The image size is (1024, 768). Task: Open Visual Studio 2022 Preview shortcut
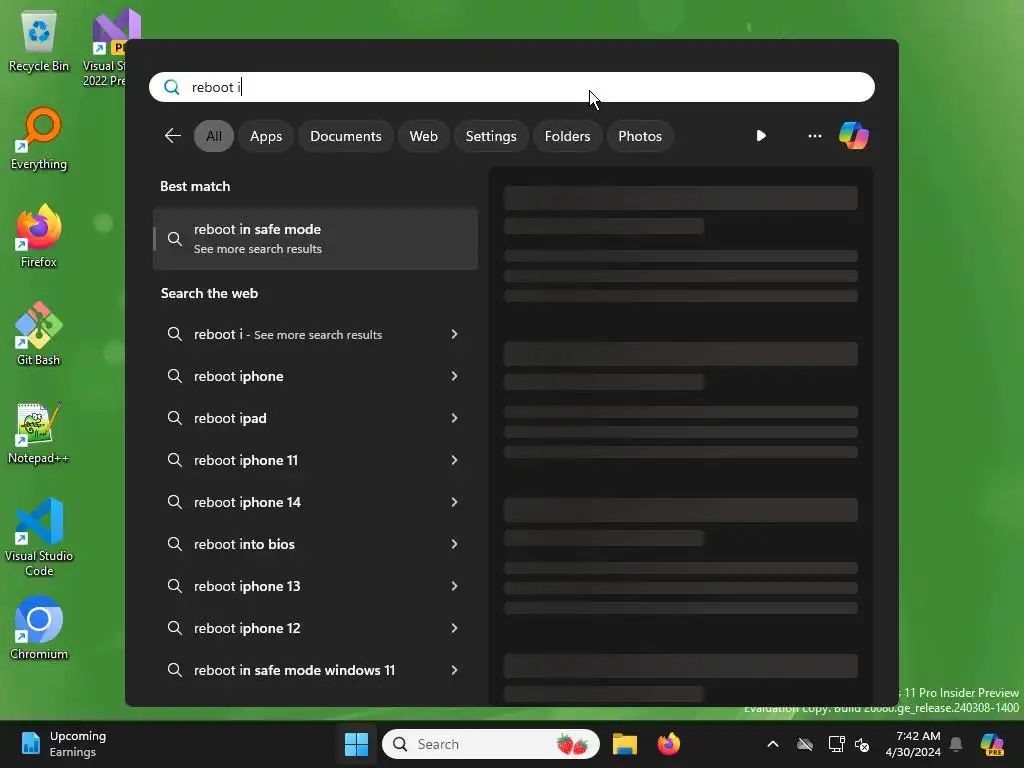click(x=104, y=48)
